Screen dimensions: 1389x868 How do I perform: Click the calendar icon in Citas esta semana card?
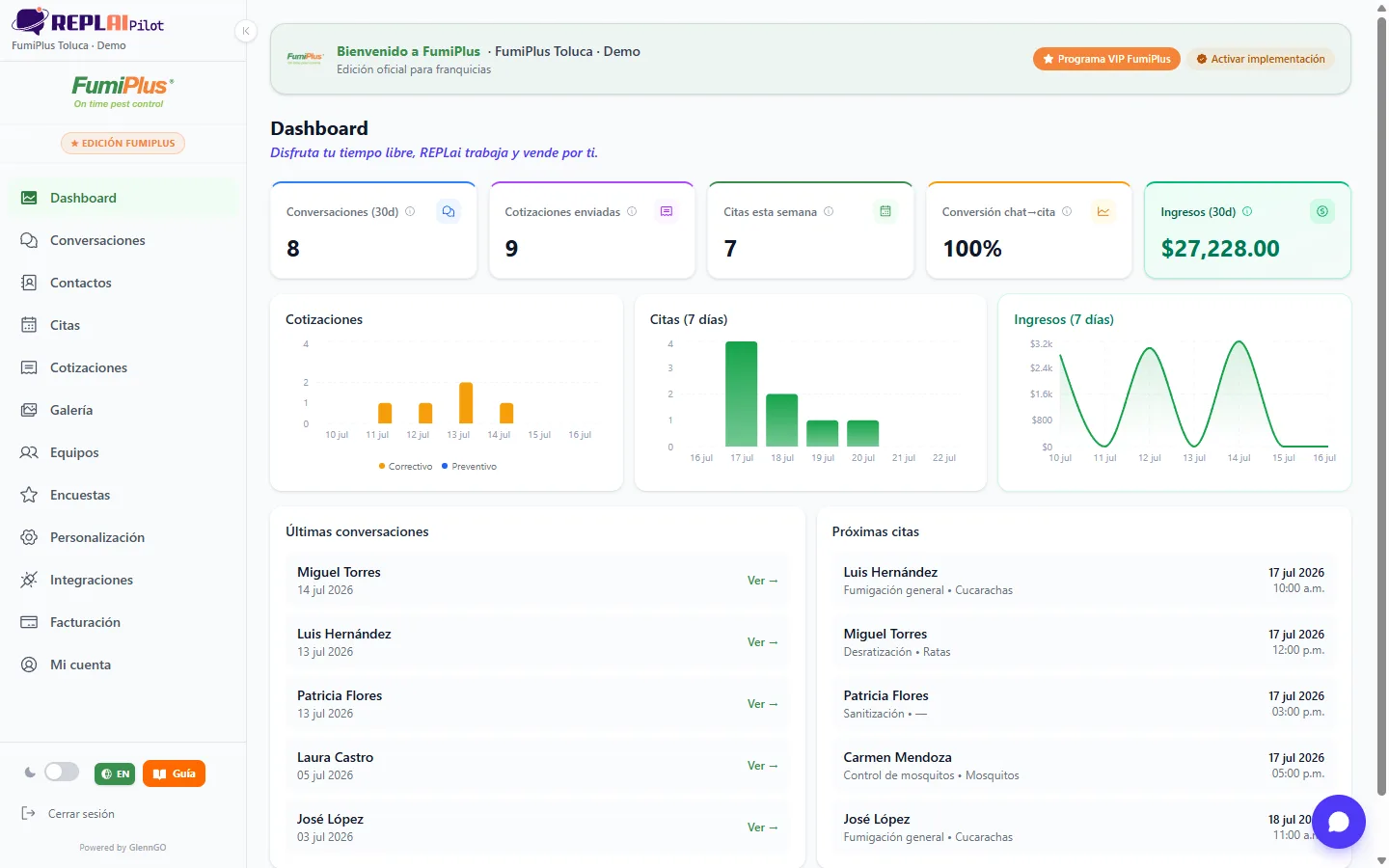(885, 211)
